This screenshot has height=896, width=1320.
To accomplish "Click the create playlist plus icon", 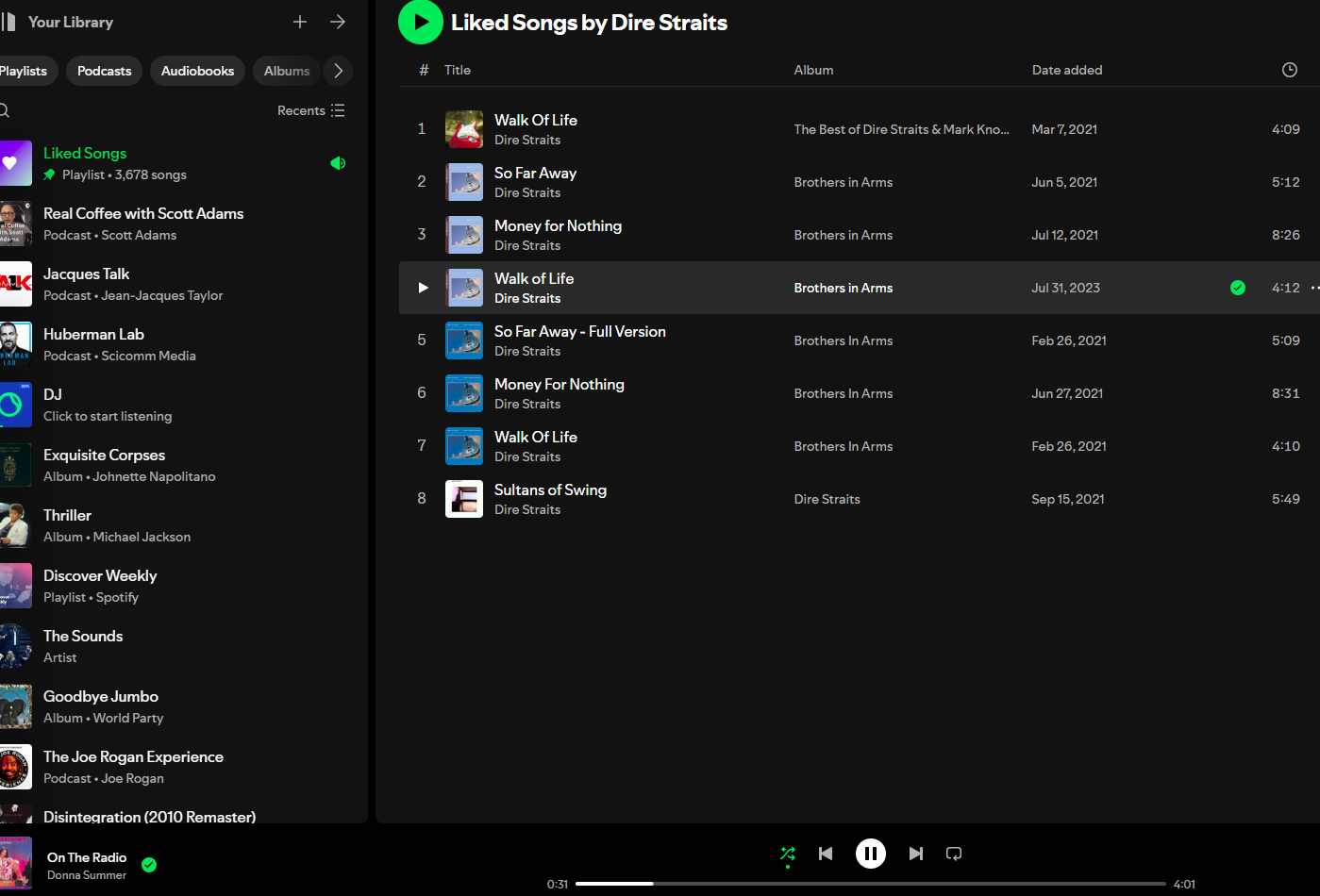I will coord(300,22).
